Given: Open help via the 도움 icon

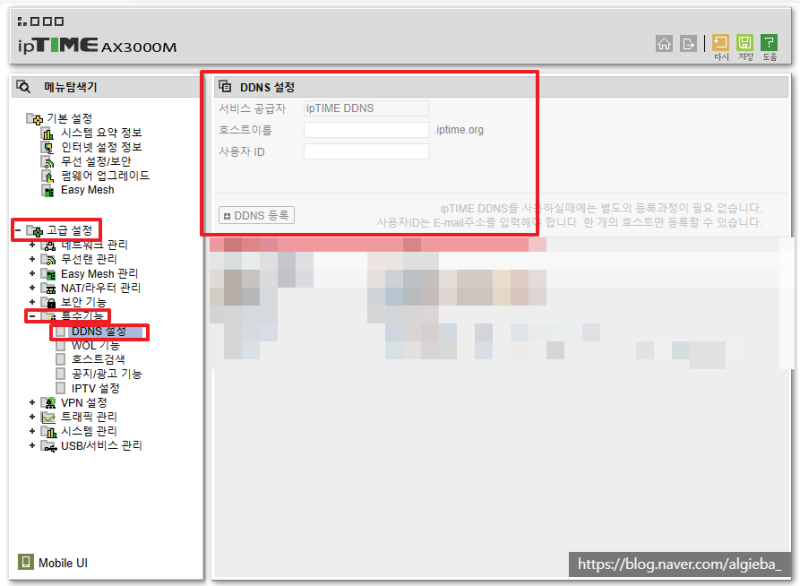Looking at the screenshot, I should pyautogui.click(x=768, y=44).
